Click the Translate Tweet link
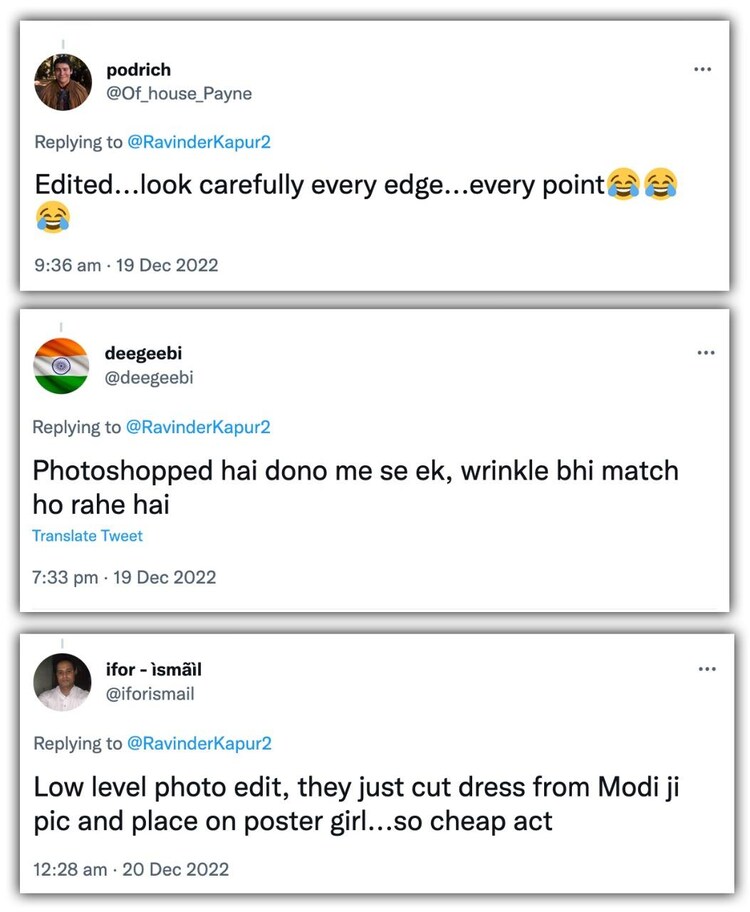The height and width of the screenshot is (912, 750). 87,536
